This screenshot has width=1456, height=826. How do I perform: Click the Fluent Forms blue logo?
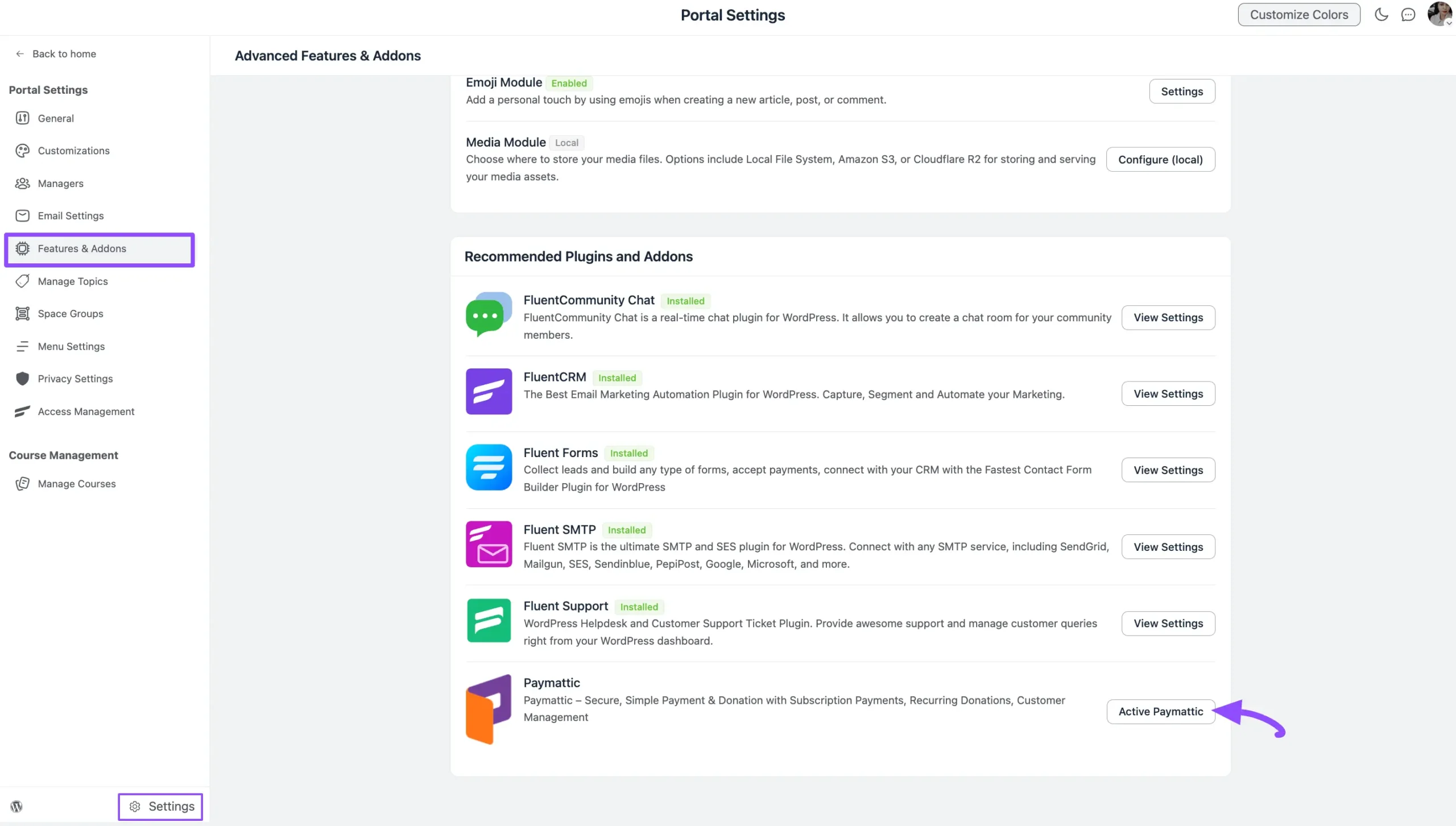[x=489, y=467]
